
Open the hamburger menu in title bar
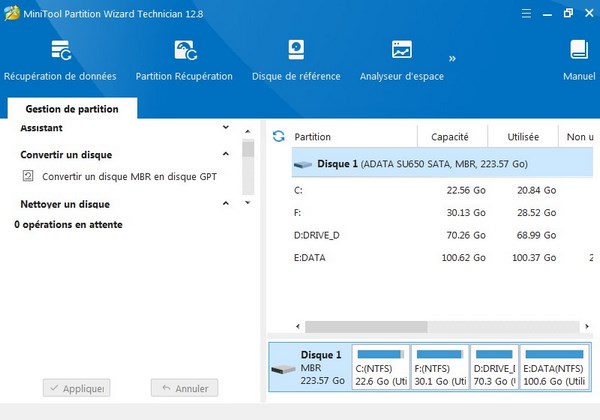pos(526,13)
